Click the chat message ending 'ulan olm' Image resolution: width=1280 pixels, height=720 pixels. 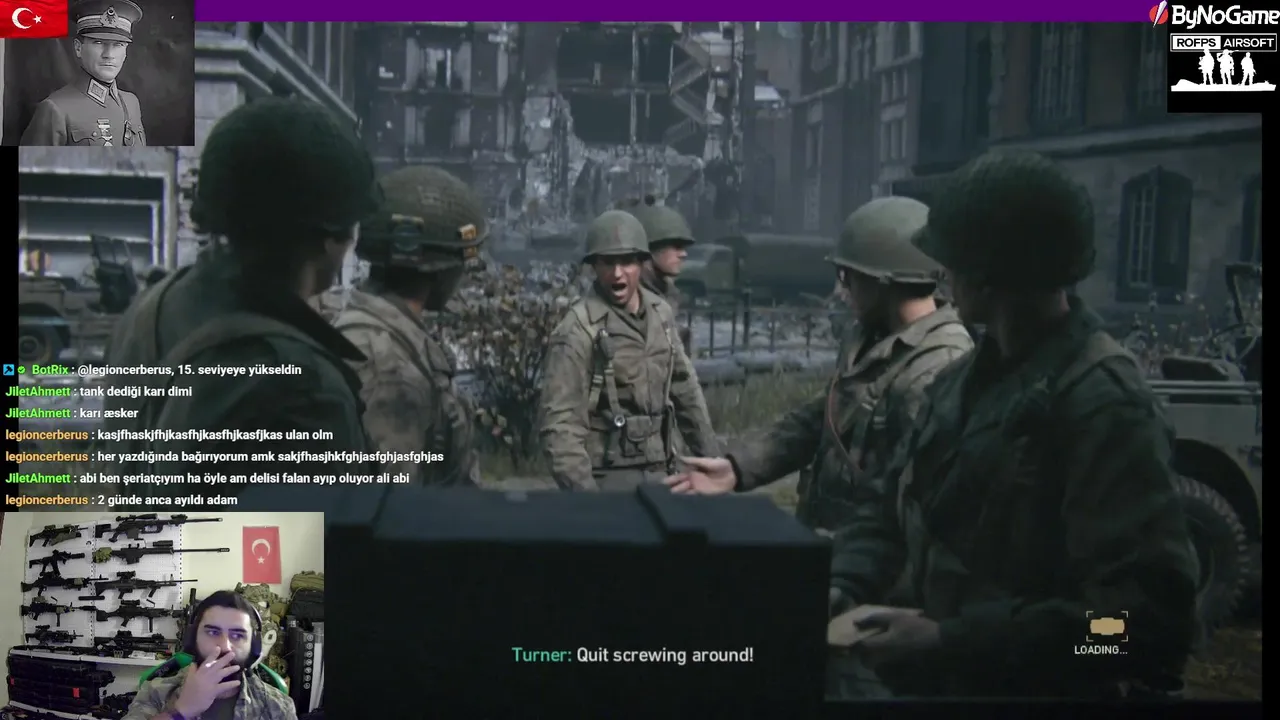(x=215, y=435)
